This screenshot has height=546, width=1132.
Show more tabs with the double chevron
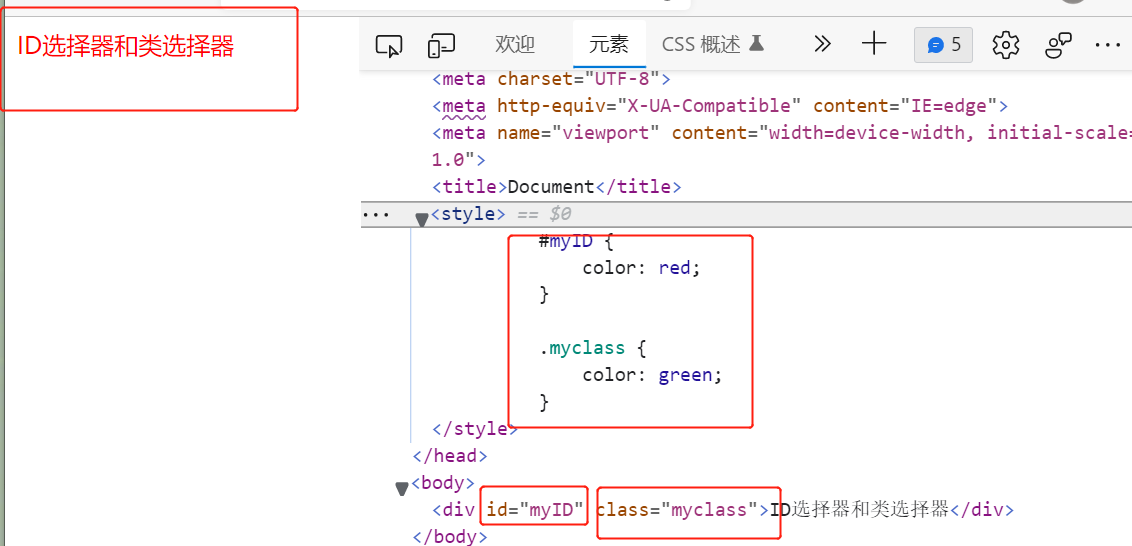point(822,45)
